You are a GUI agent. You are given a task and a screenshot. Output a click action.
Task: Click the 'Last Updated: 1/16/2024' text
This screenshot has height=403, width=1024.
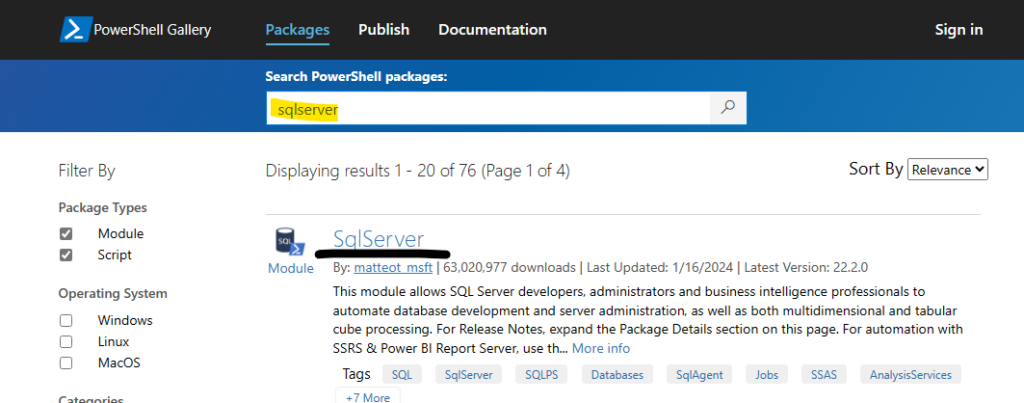[x=662, y=268]
